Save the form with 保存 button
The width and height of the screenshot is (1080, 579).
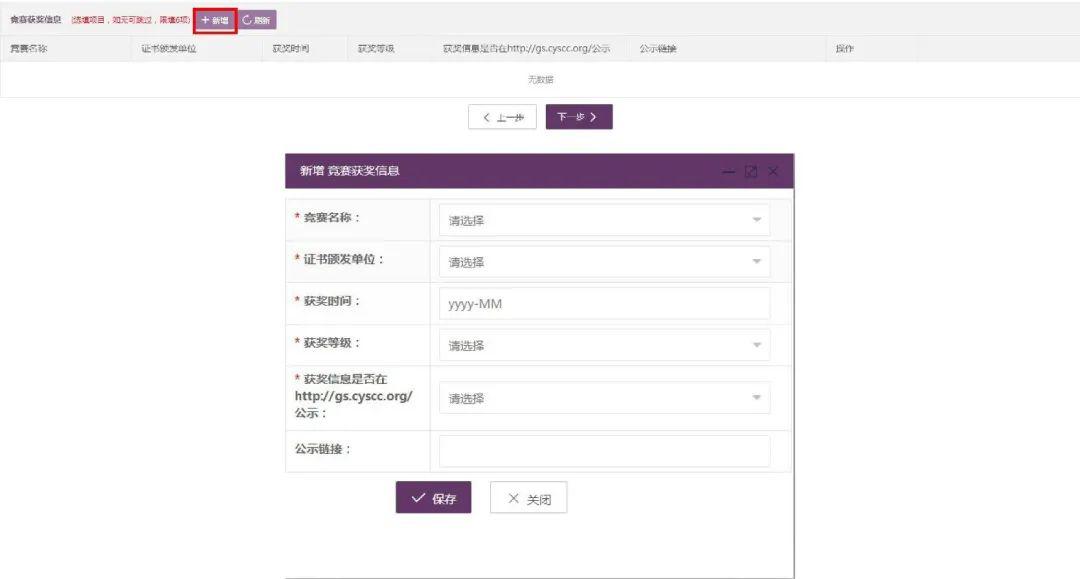click(433, 498)
